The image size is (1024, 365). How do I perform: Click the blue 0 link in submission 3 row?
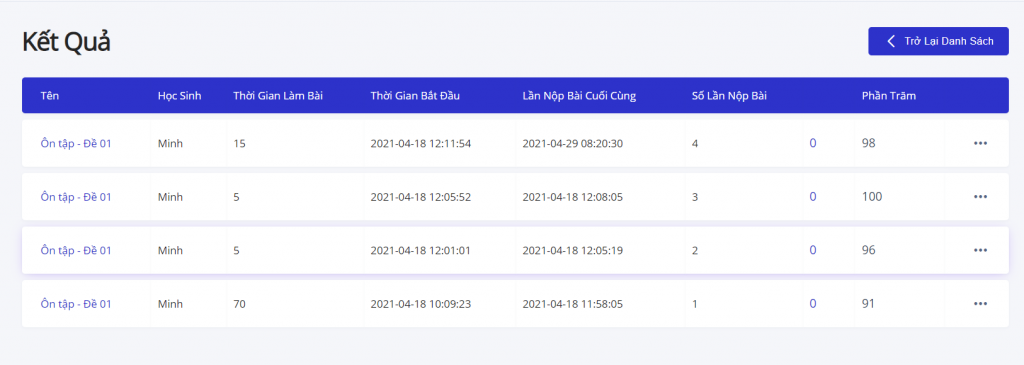click(x=812, y=197)
